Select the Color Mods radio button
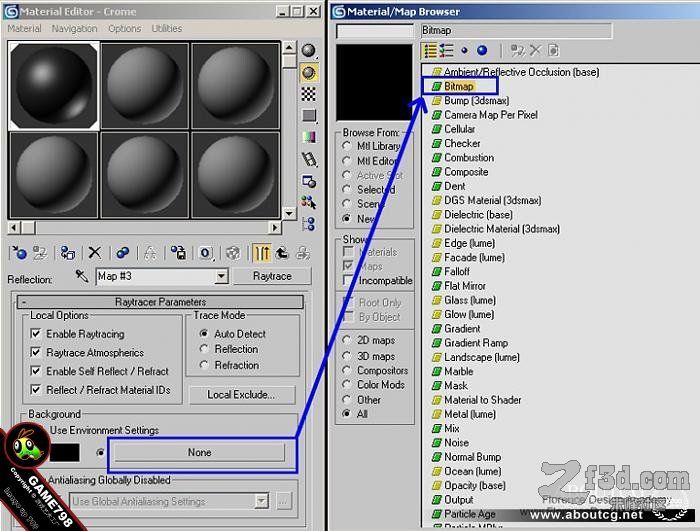The image size is (700, 531). click(x=346, y=385)
